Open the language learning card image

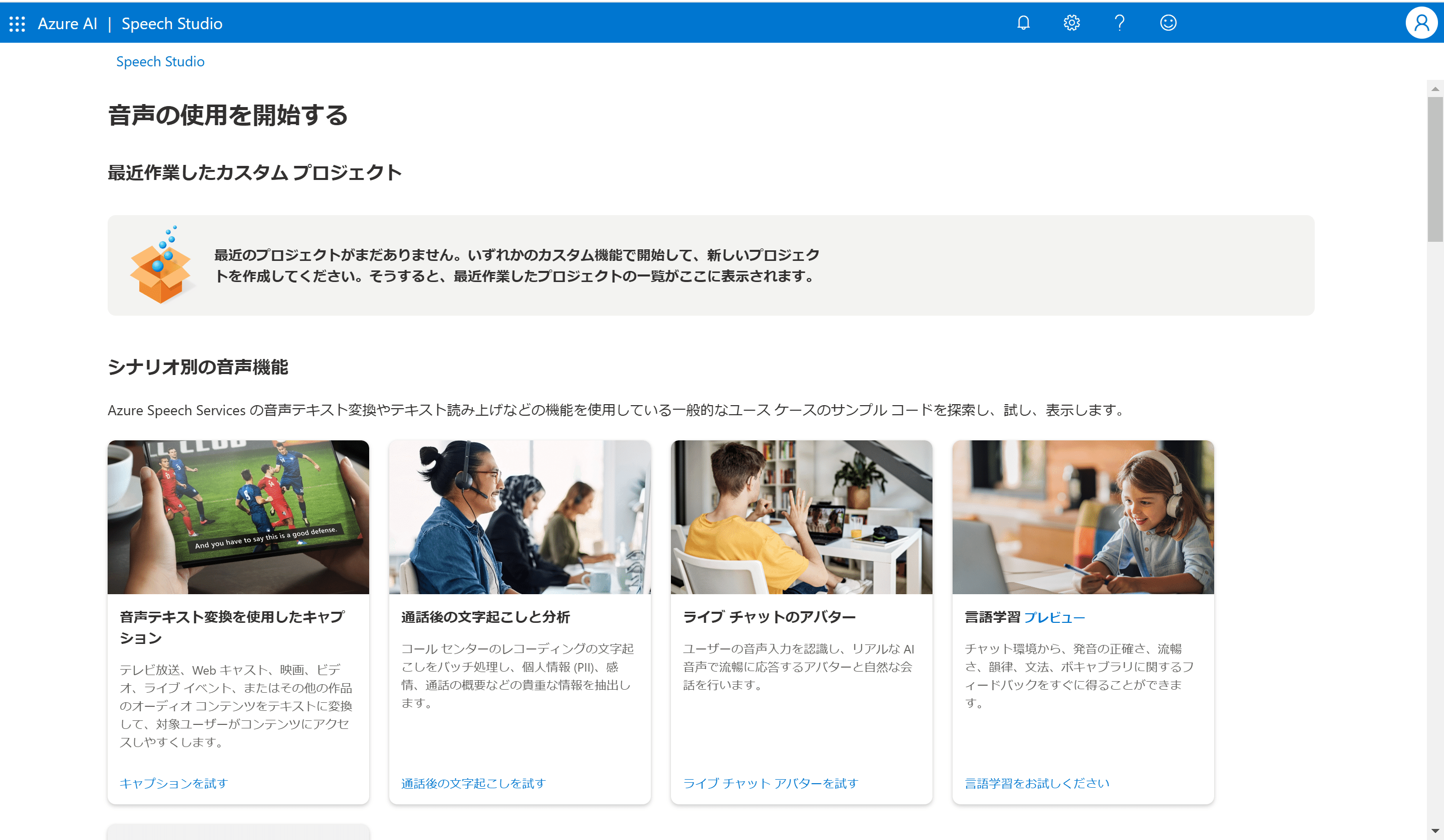tap(1083, 516)
